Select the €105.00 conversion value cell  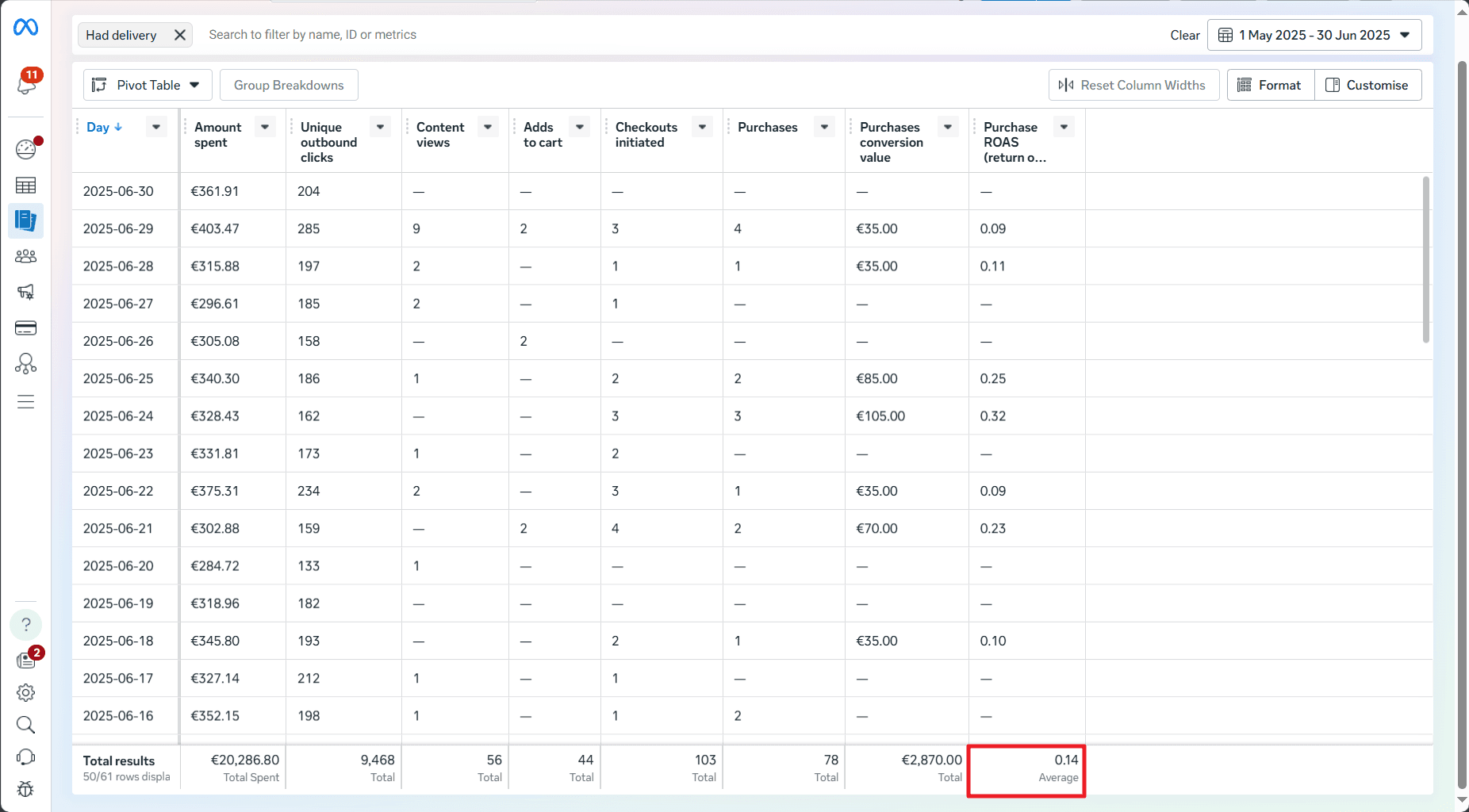880,416
